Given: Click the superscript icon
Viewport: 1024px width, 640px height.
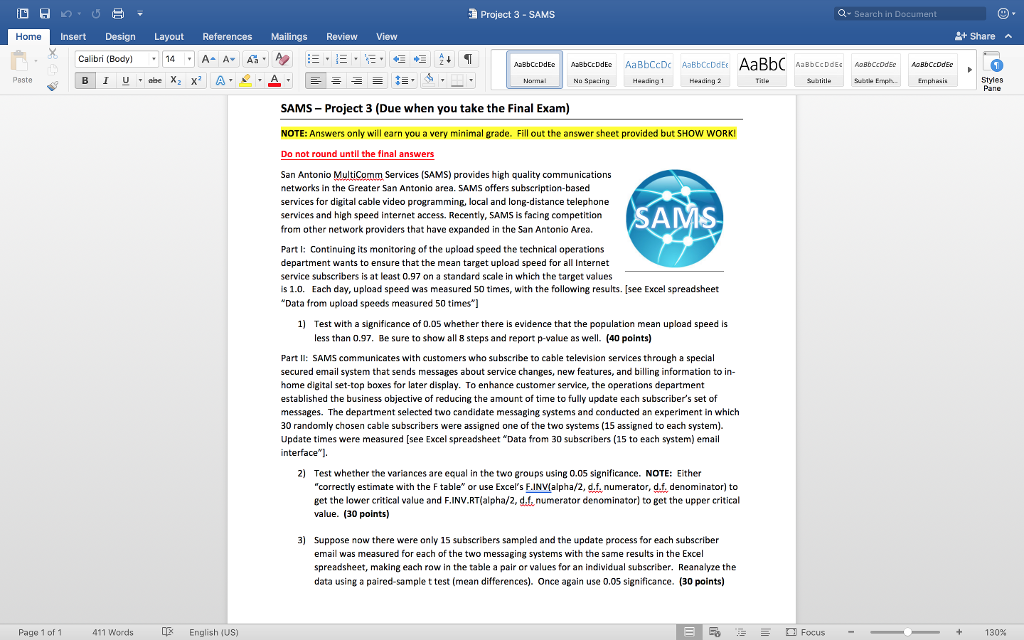Looking at the screenshot, I should pos(196,80).
